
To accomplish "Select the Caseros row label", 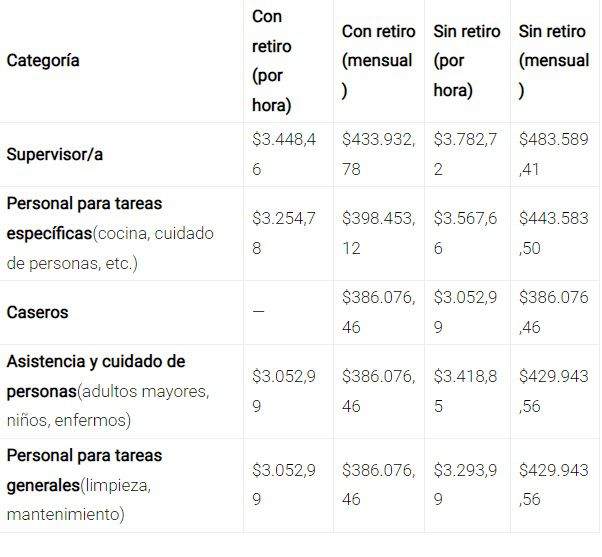I will (38, 312).
